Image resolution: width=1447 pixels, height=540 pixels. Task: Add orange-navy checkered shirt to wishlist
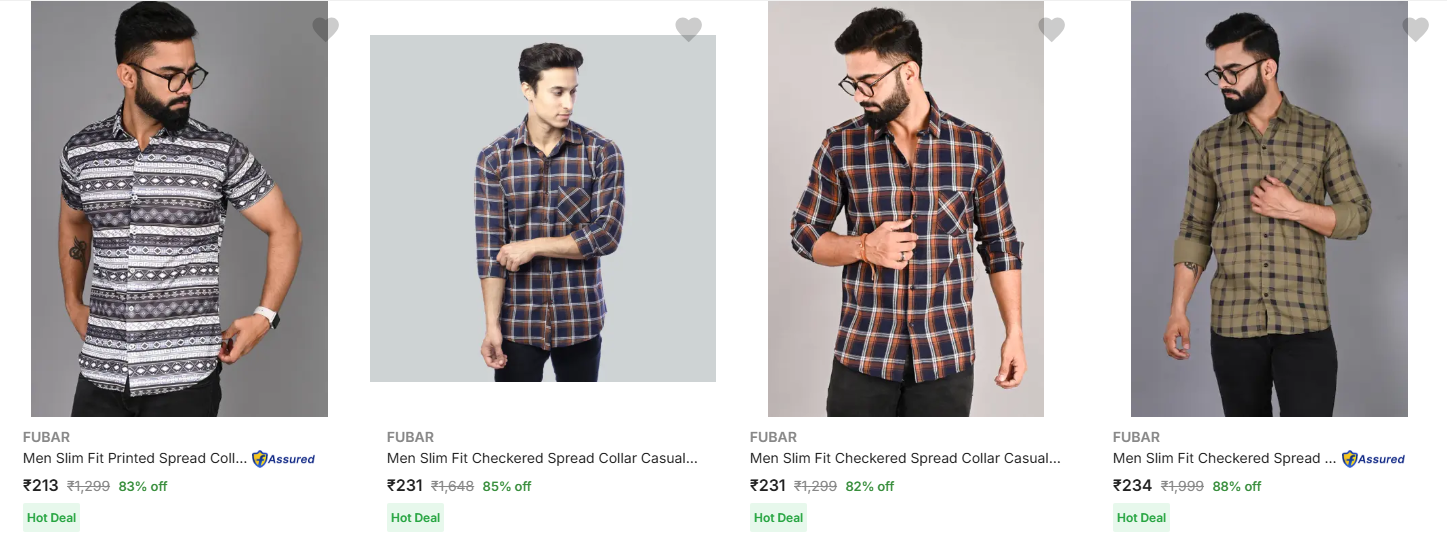tap(1051, 29)
